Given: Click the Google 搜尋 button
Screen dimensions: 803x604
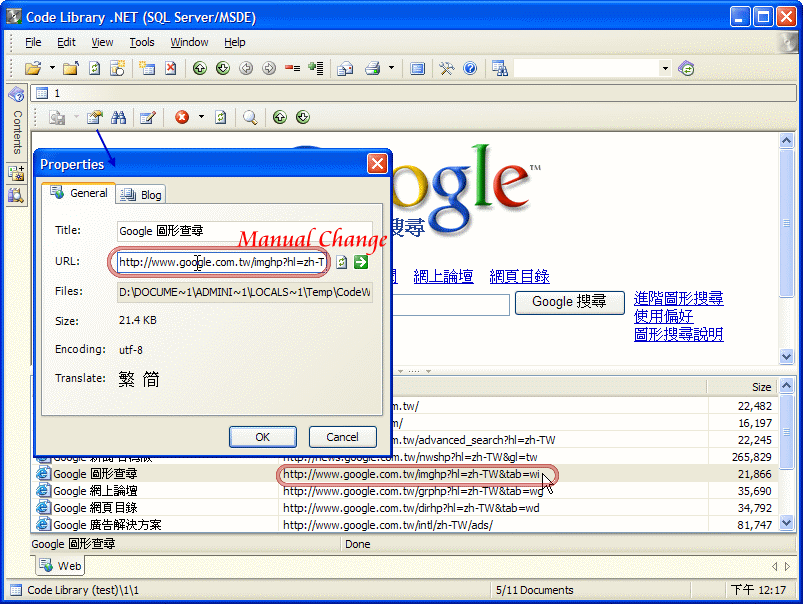Looking at the screenshot, I should pos(569,302).
